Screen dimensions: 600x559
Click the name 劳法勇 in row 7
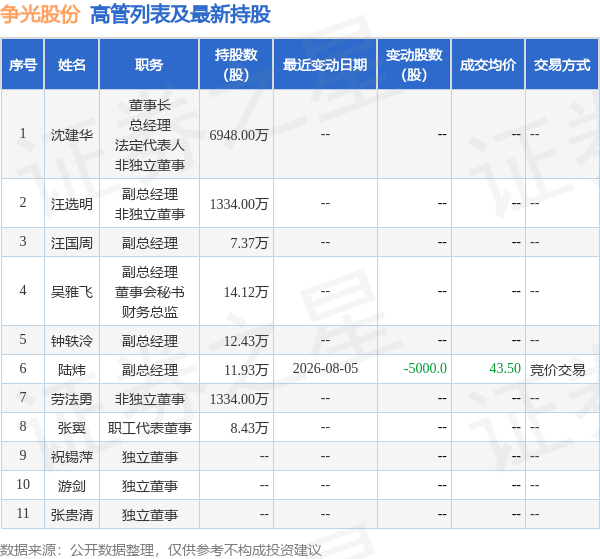pos(72,399)
